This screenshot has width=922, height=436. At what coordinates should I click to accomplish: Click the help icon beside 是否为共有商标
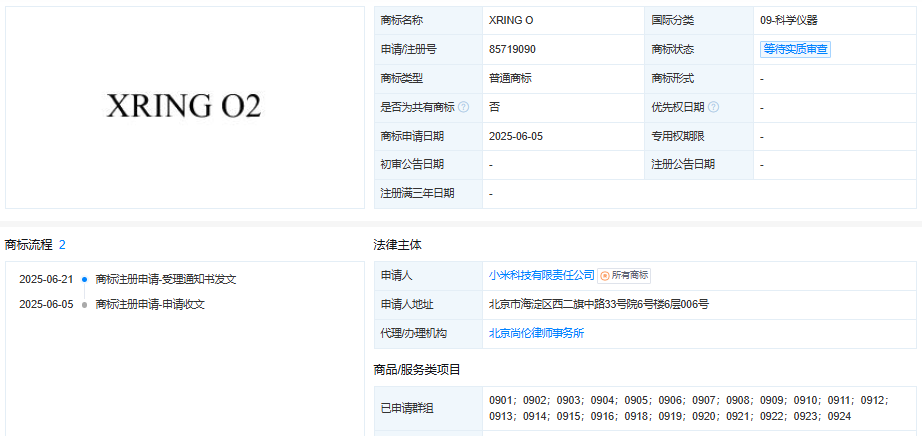tap(463, 107)
